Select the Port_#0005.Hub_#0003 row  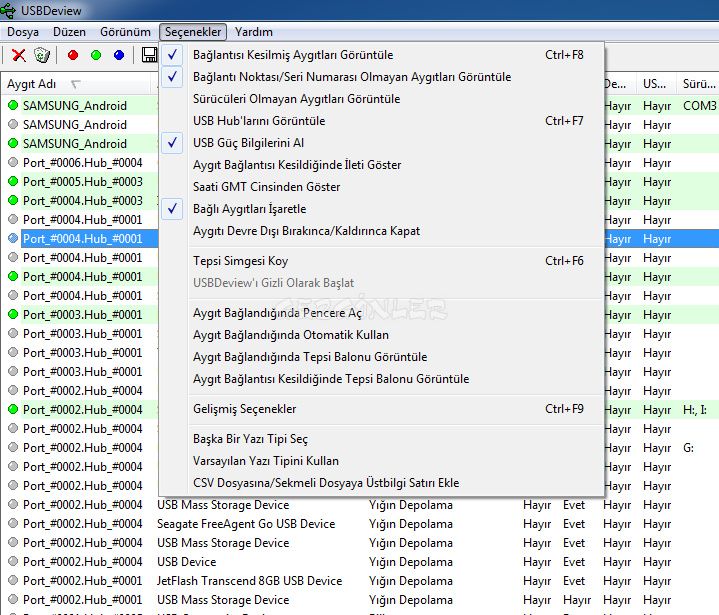click(79, 182)
